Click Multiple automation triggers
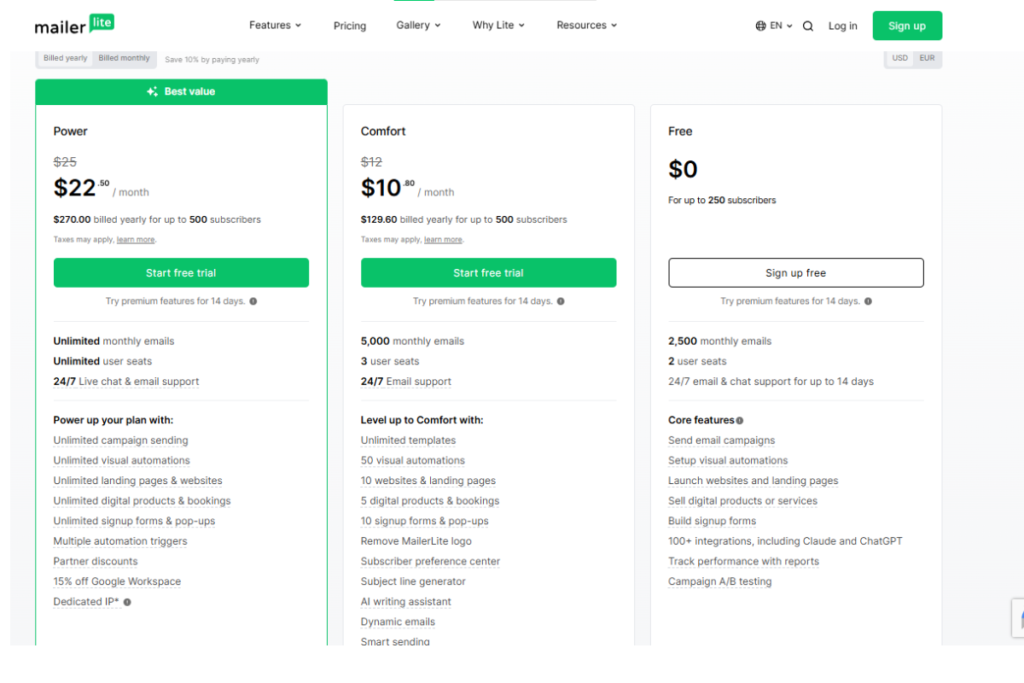The width and height of the screenshot is (1024, 683). [120, 542]
